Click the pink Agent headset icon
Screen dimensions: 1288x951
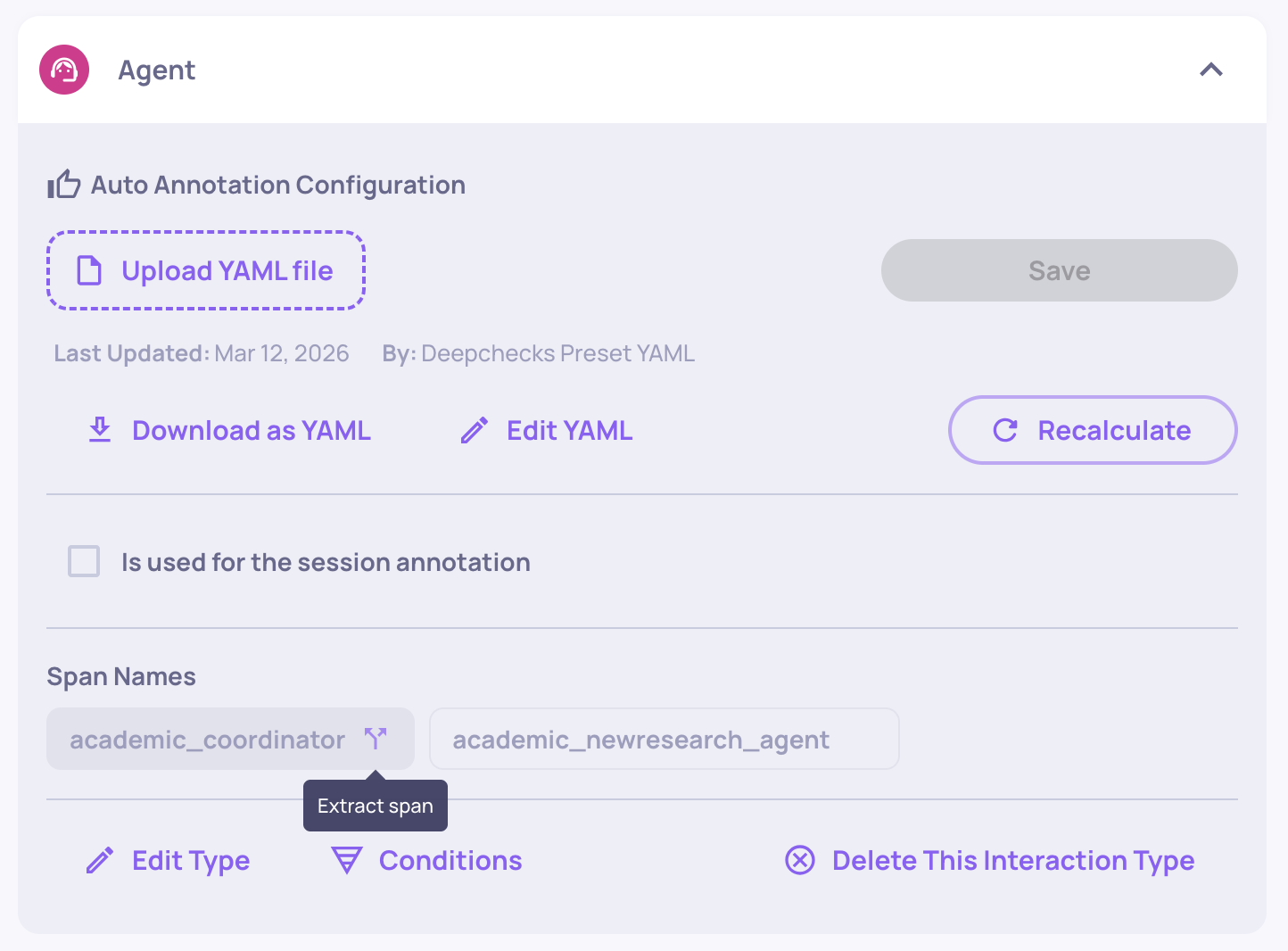64,70
